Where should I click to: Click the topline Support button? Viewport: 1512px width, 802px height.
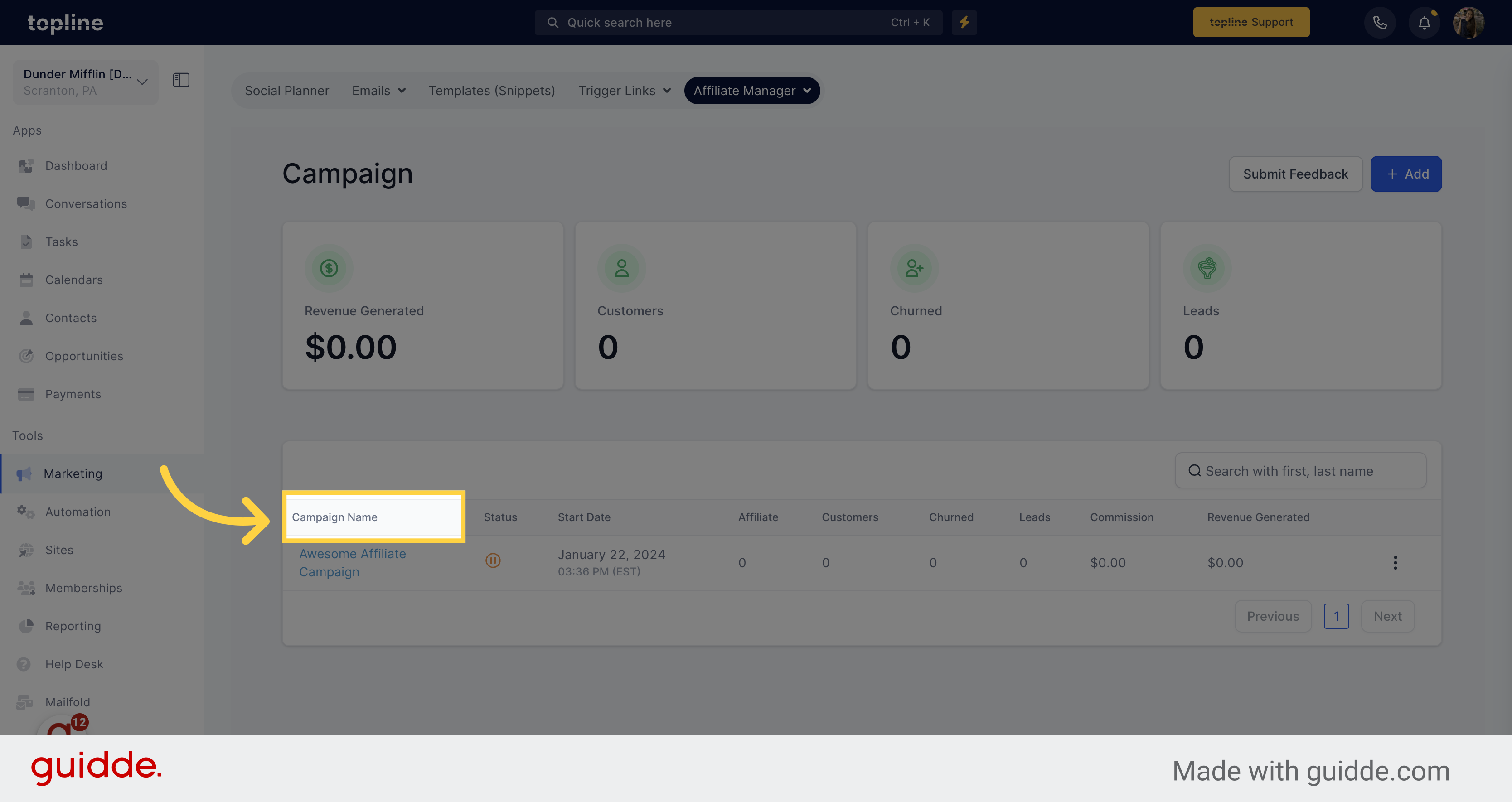[1251, 22]
